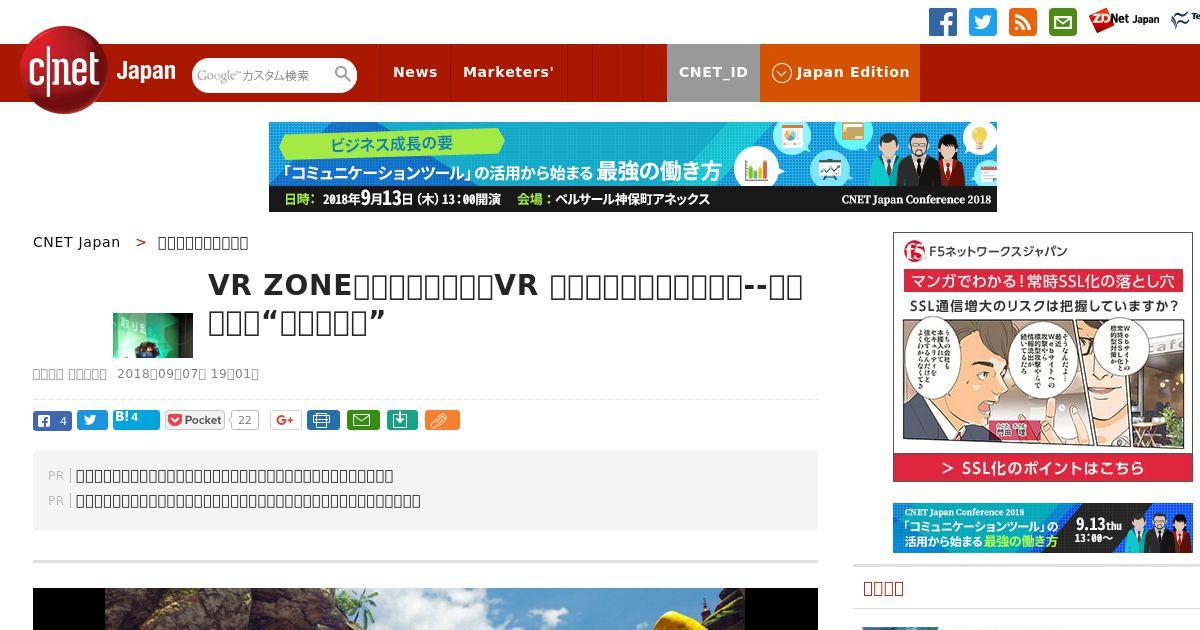Open the ZDNet Japan logo link
This screenshot has height=630, width=1200.
1124,19
